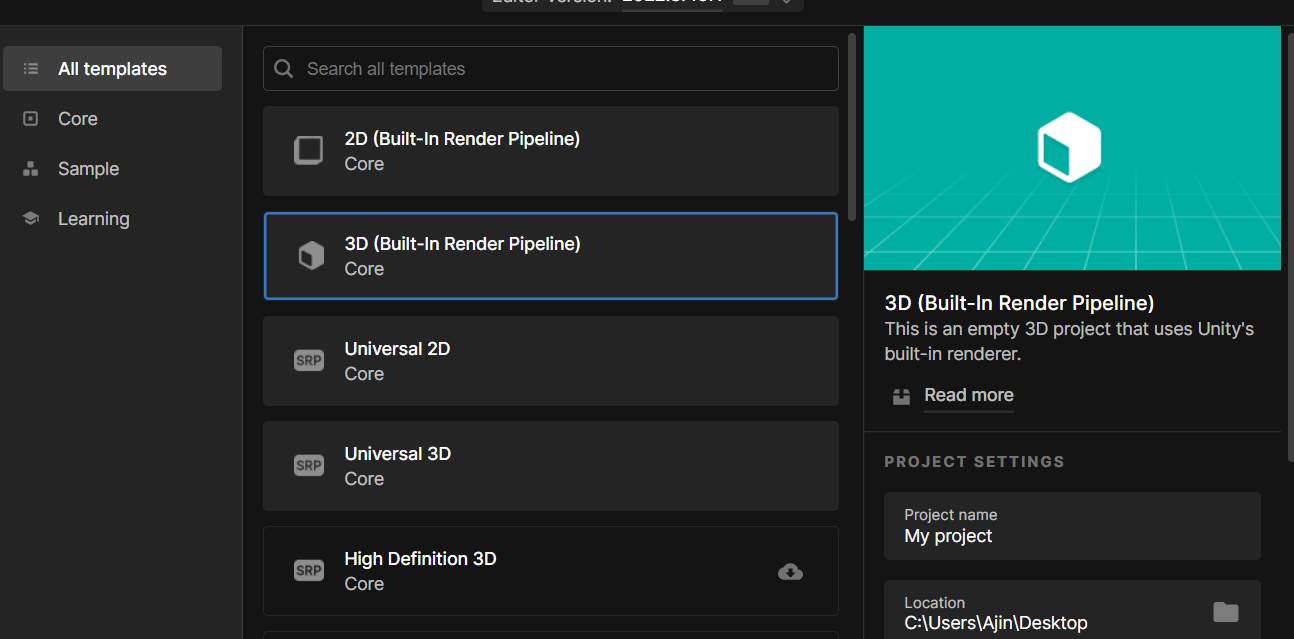Click the Read more package icon

coord(902,396)
